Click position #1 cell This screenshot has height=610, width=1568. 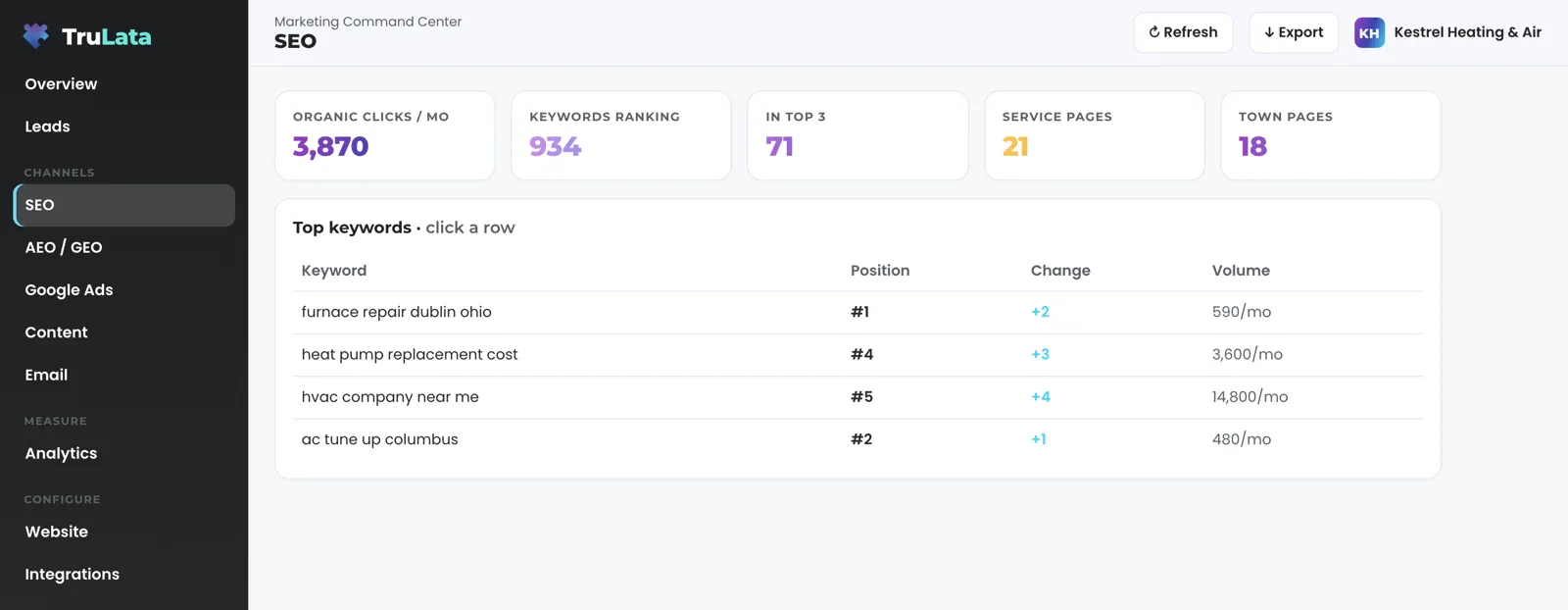click(860, 312)
